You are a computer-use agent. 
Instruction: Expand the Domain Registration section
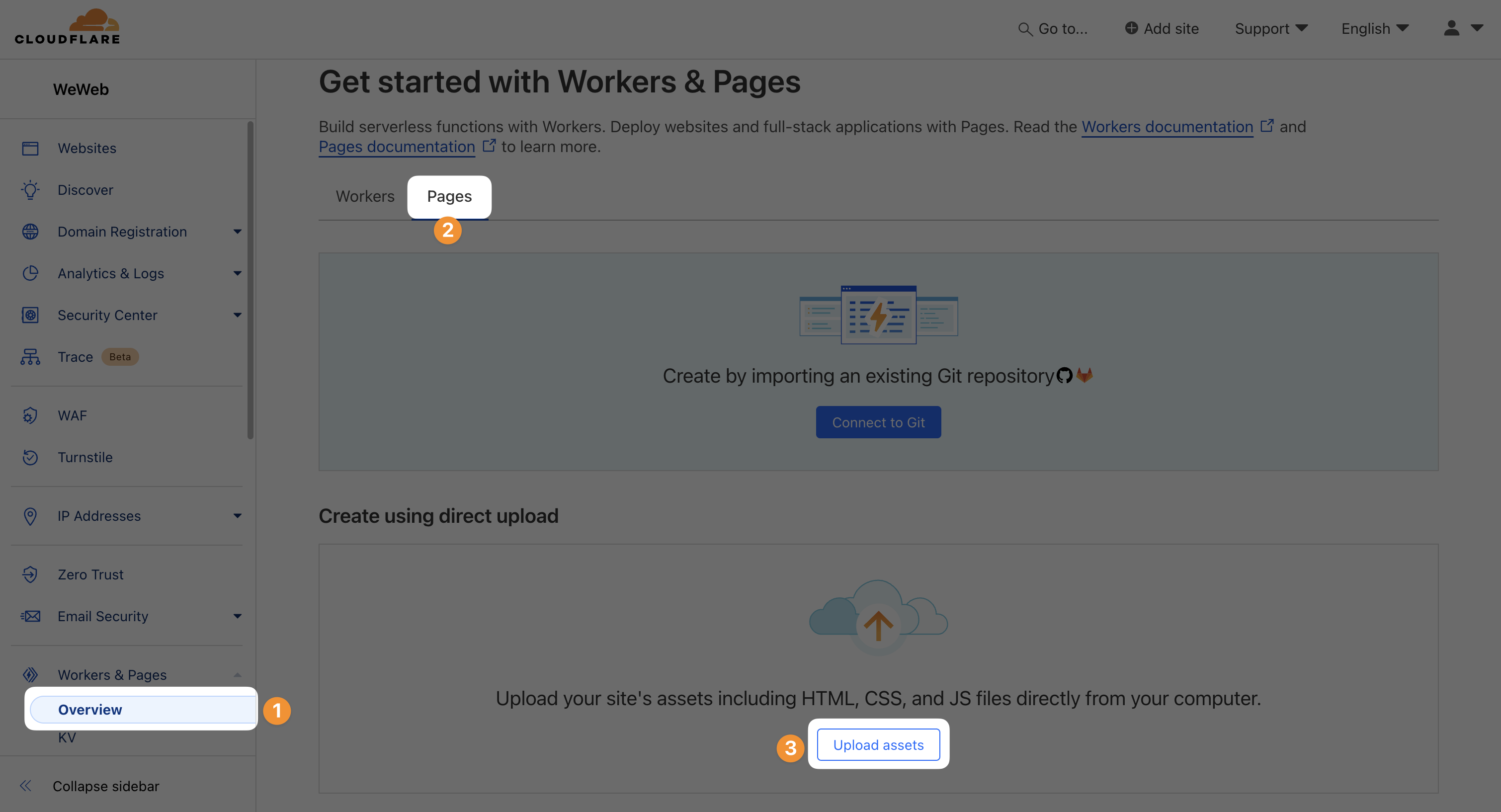click(237, 231)
